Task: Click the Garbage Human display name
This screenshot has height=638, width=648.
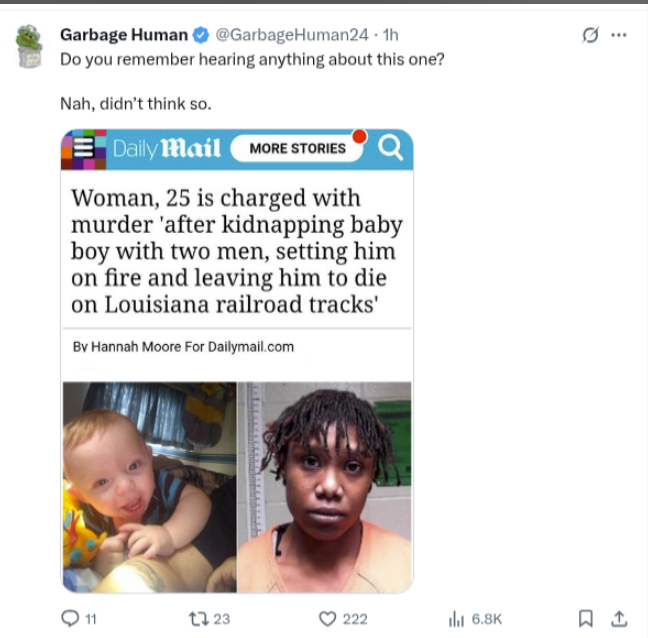Action: pos(123,35)
